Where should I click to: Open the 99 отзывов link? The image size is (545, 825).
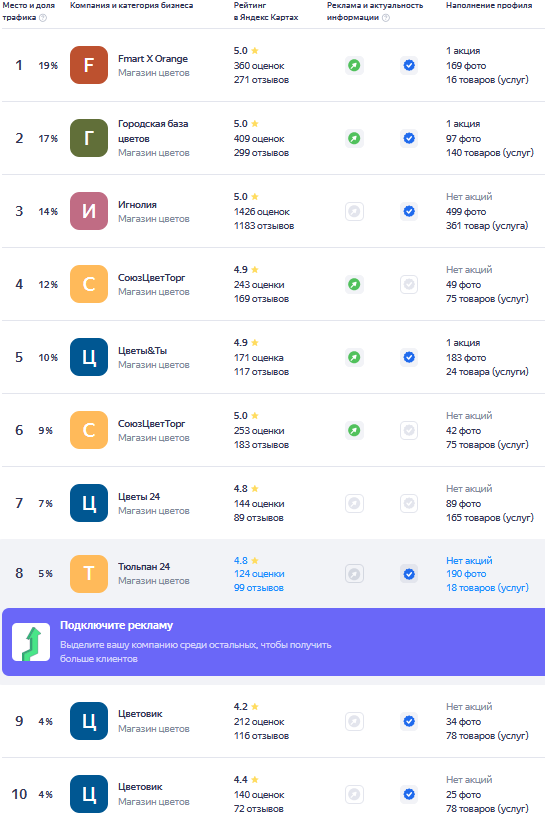point(259,588)
